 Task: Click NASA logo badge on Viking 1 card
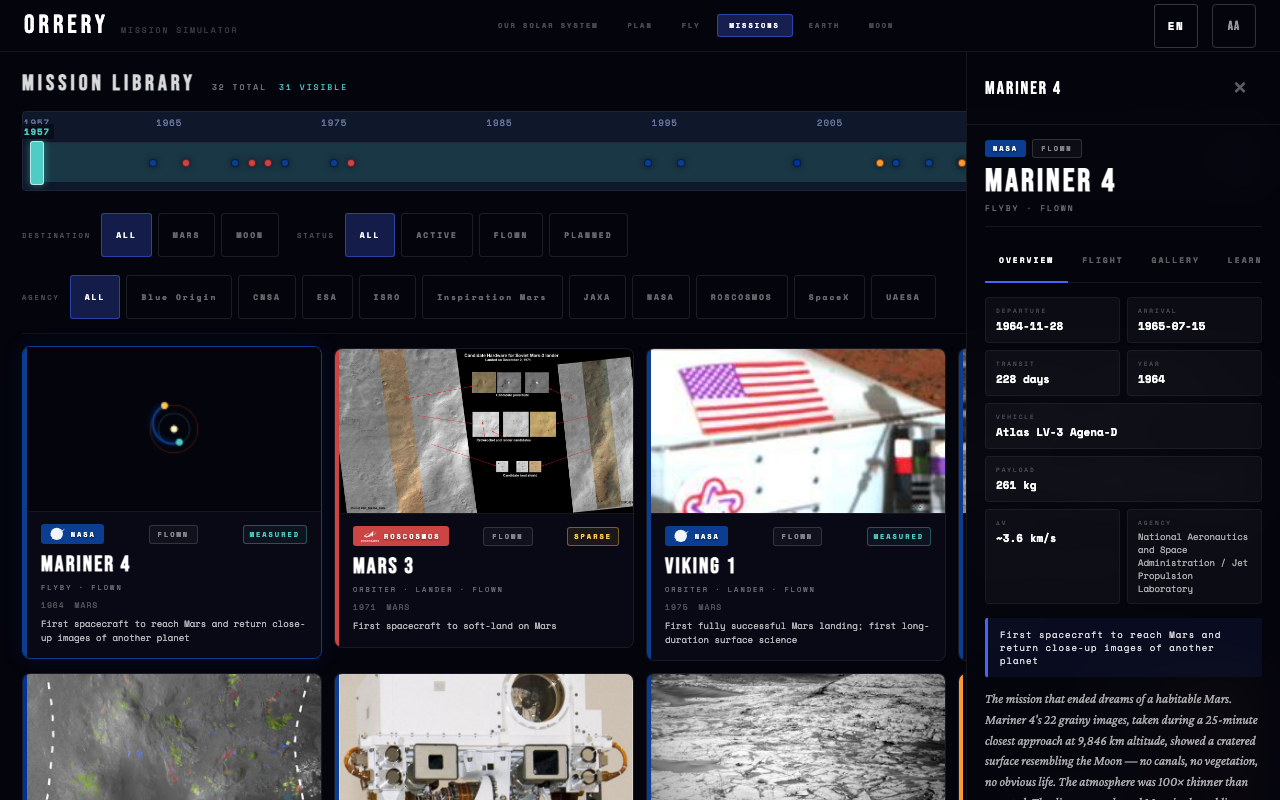click(x=696, y=536)
